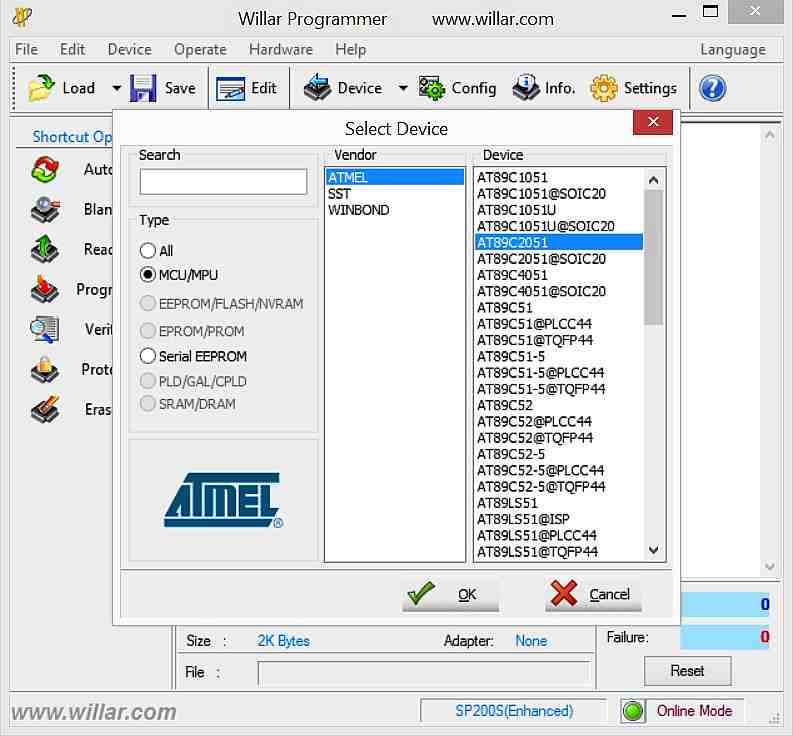Screen dimensions: 793x736
Task: Expand the Load dropdown arrow
Action: 116,88
